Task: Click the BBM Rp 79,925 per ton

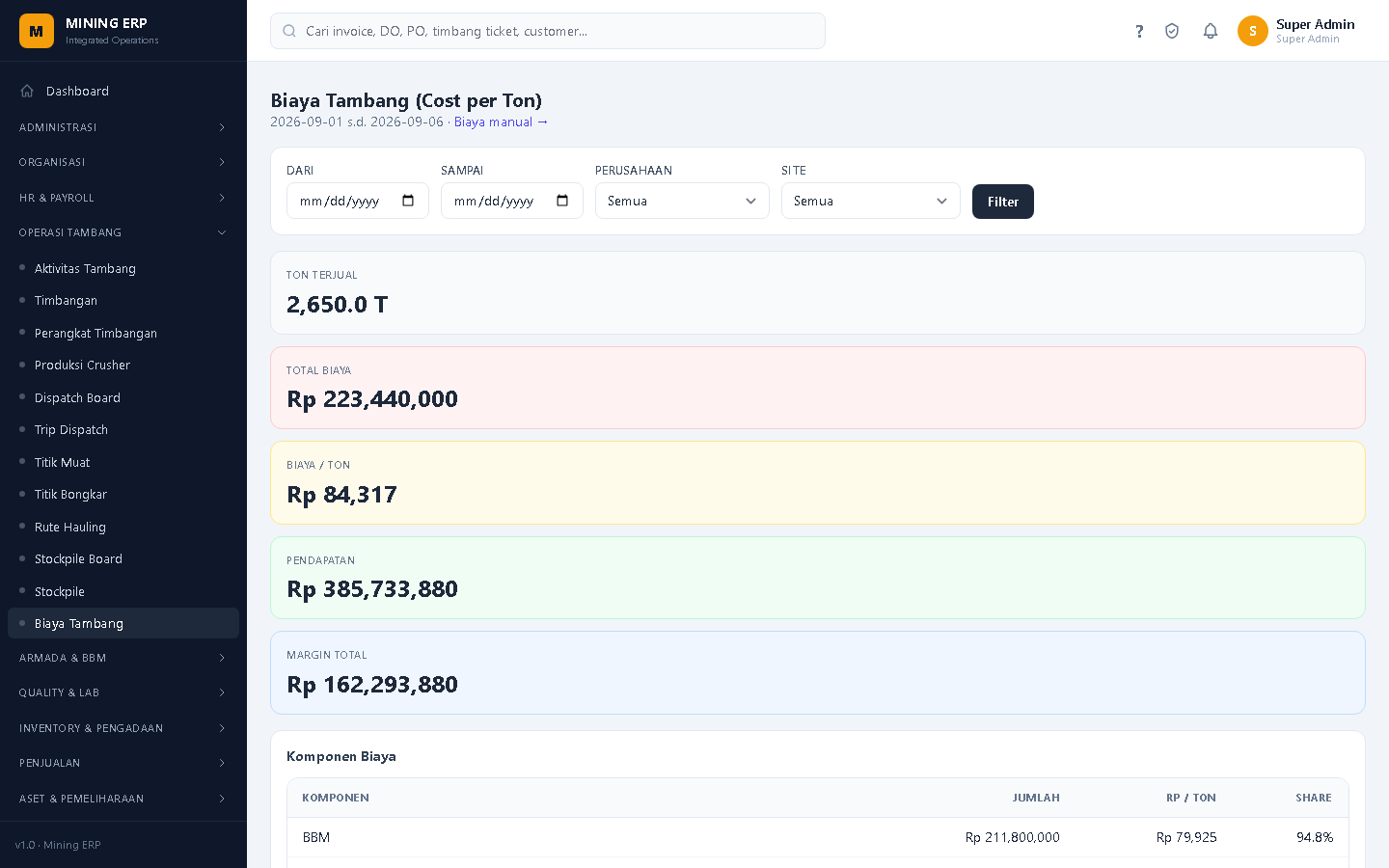Action: coord(1186,837)
